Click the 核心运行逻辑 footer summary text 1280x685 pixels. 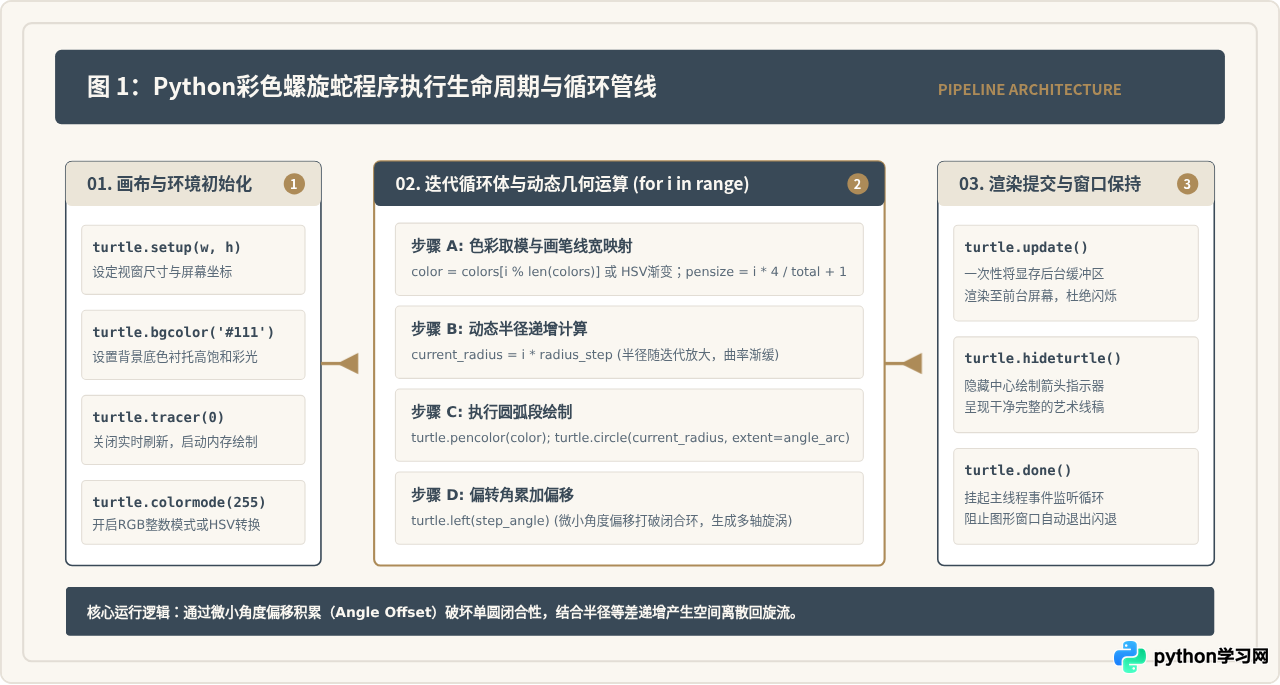point(442,612)
